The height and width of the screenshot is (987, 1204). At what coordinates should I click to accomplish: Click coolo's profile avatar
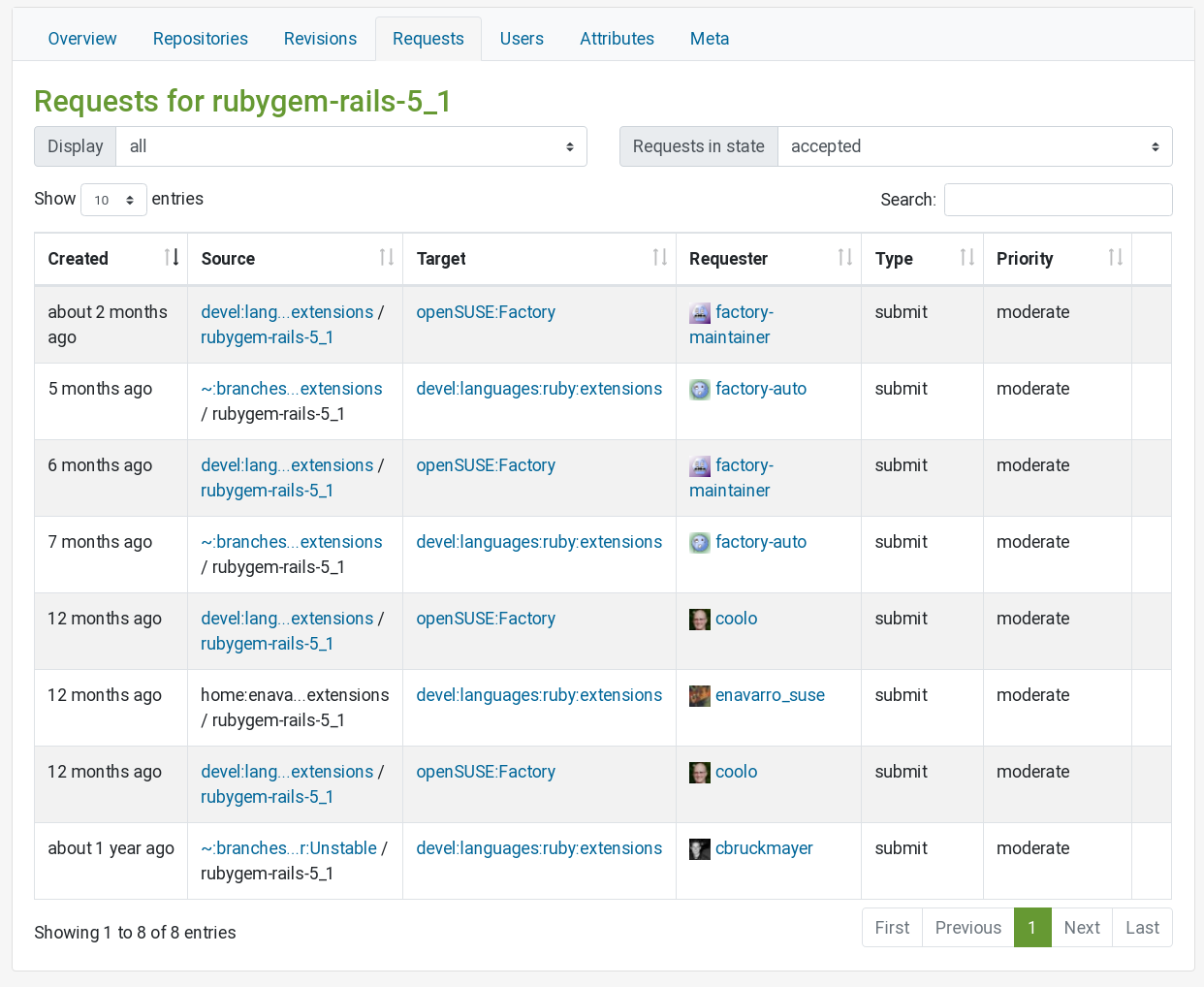pyautogui.click(x=699, y=619)
